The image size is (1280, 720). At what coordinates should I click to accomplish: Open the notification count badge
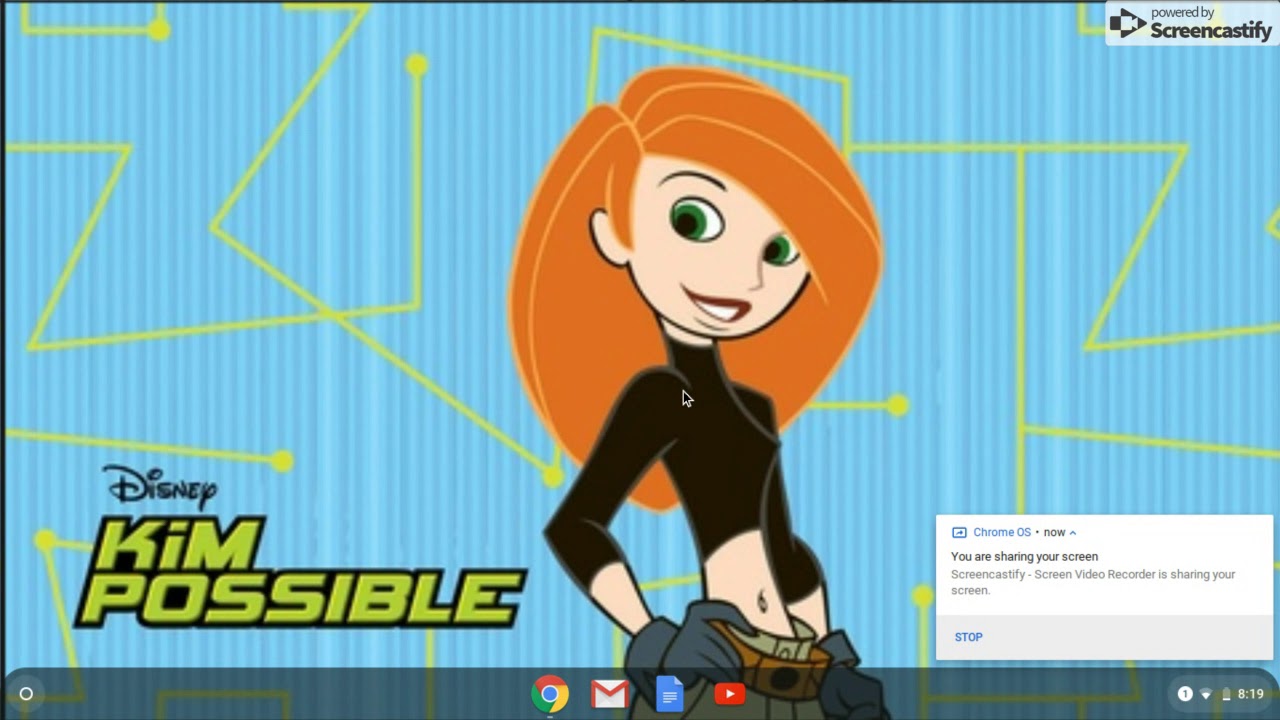(1185, 694)
